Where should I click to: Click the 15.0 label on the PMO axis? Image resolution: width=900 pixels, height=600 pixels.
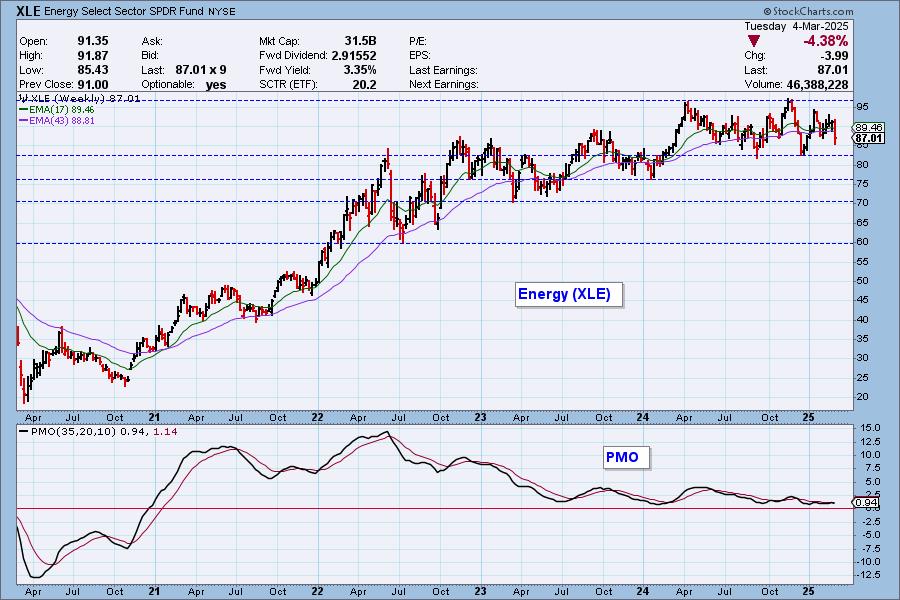(870, 428)
